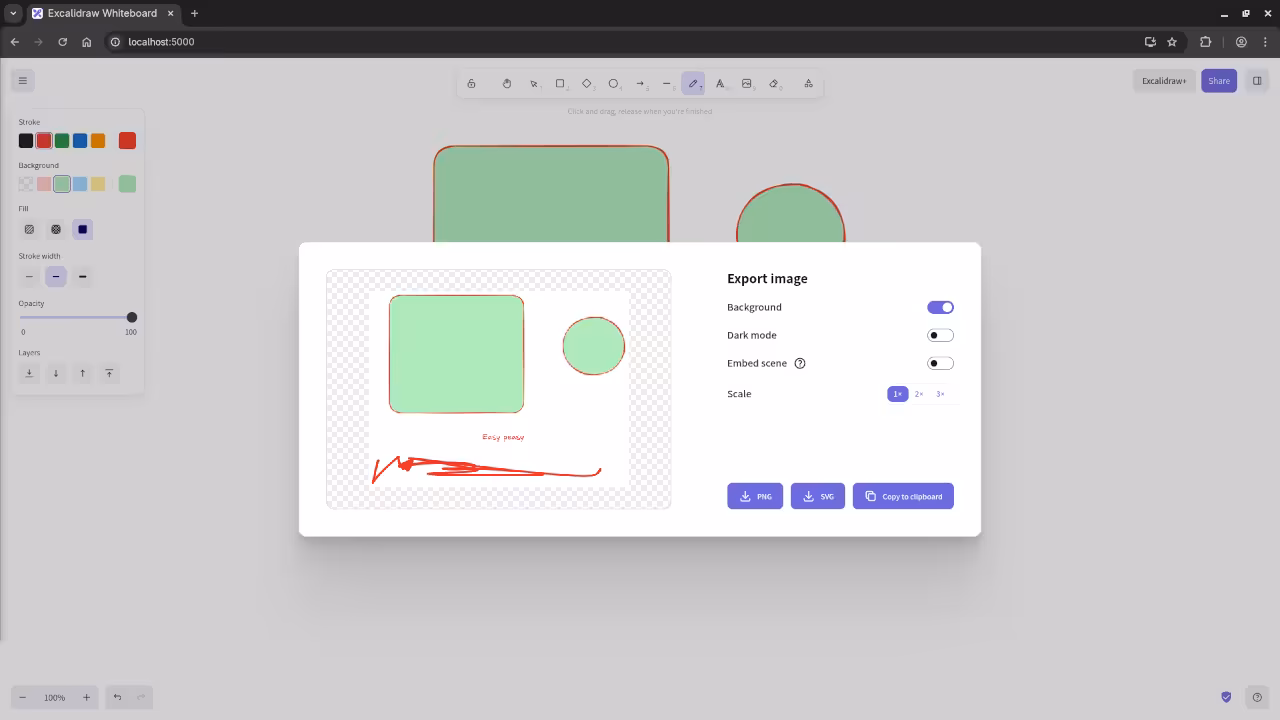Export the drawing as SVG
Viewport: 1280px width, 720px height.
817,495
